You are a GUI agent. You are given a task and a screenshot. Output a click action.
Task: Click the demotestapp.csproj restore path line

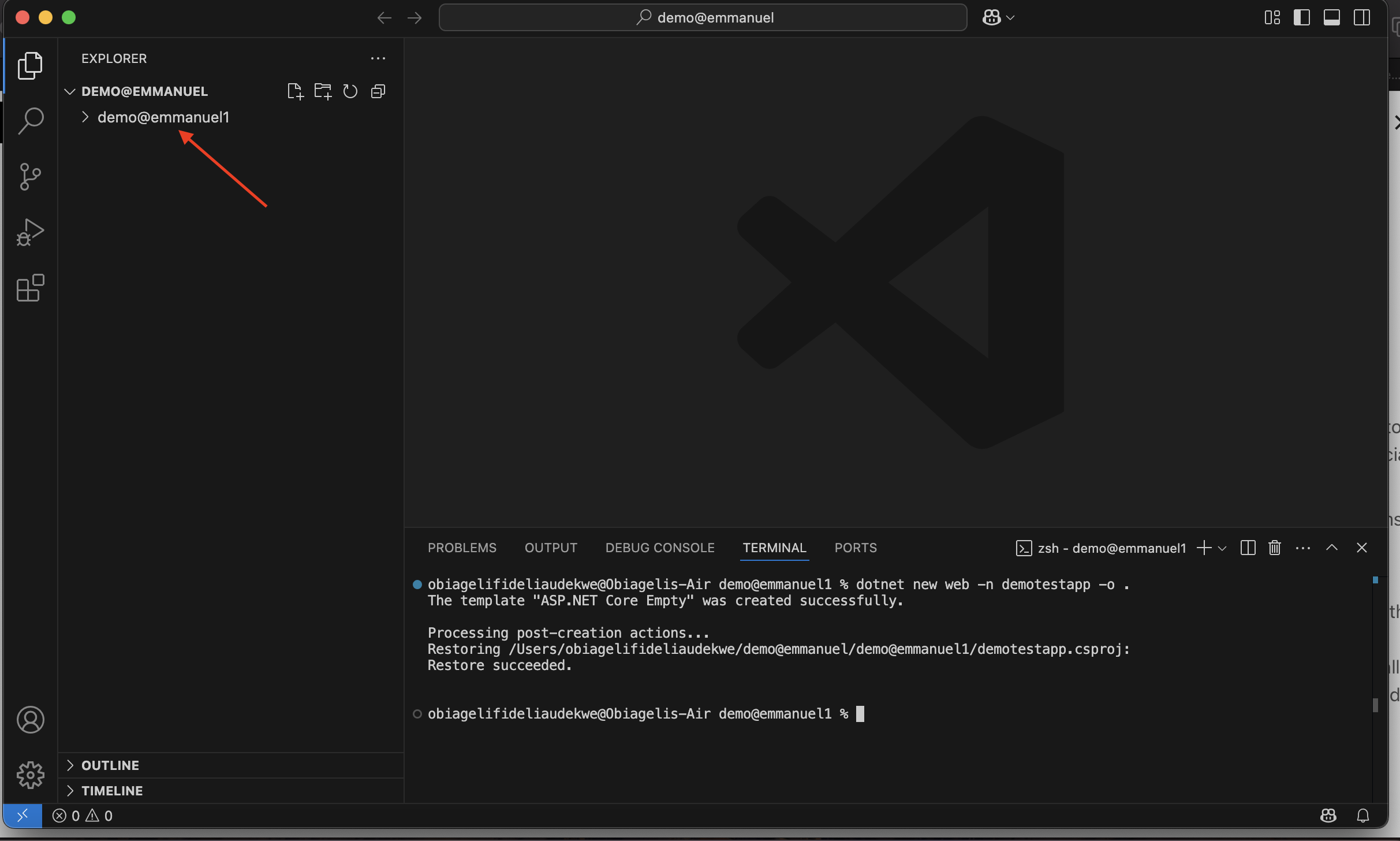(778, 649)
